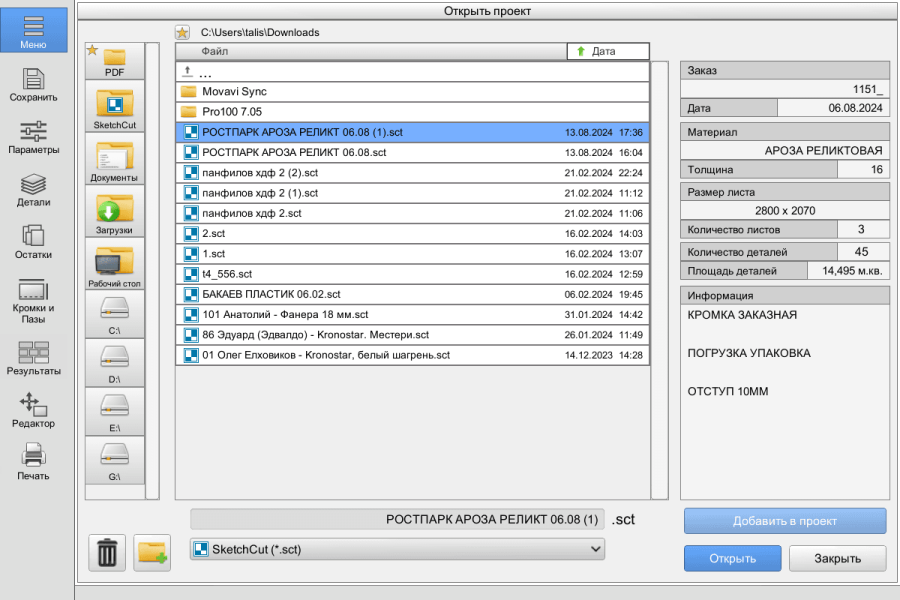Screen dimensions: 900x600
Task: Open the Рабочий стол shortcut
Action: (115, 265)
